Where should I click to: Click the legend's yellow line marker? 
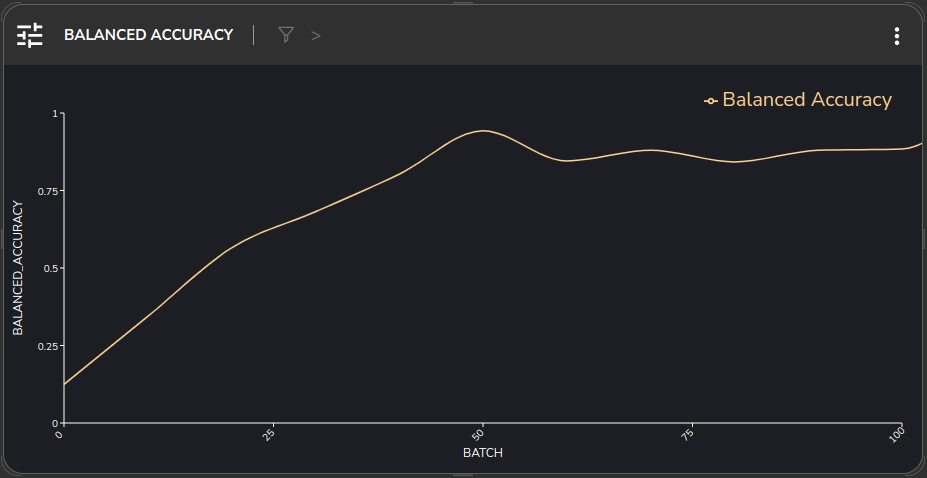(710, 101)
